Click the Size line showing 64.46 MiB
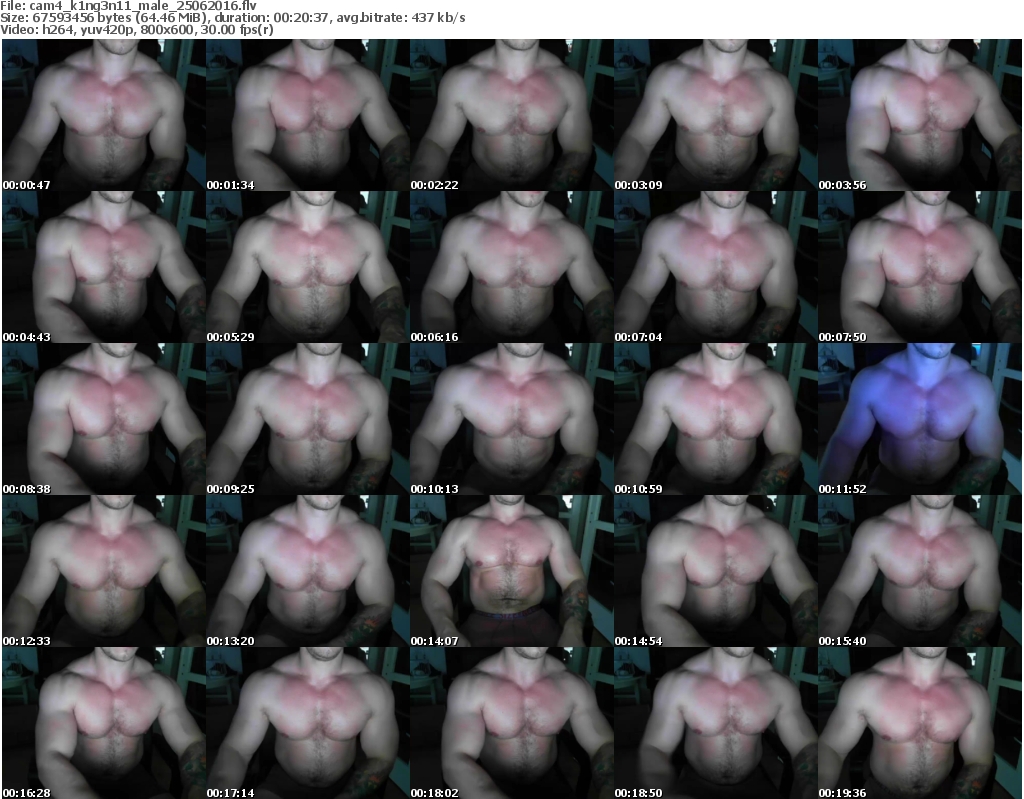This screenshot has width=1024, height=799. pyautogui.click(x=232, y=18)
